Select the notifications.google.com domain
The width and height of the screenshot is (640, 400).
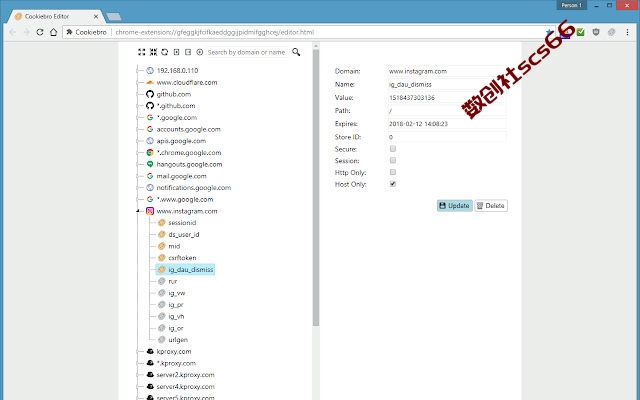tap(193, 187)
